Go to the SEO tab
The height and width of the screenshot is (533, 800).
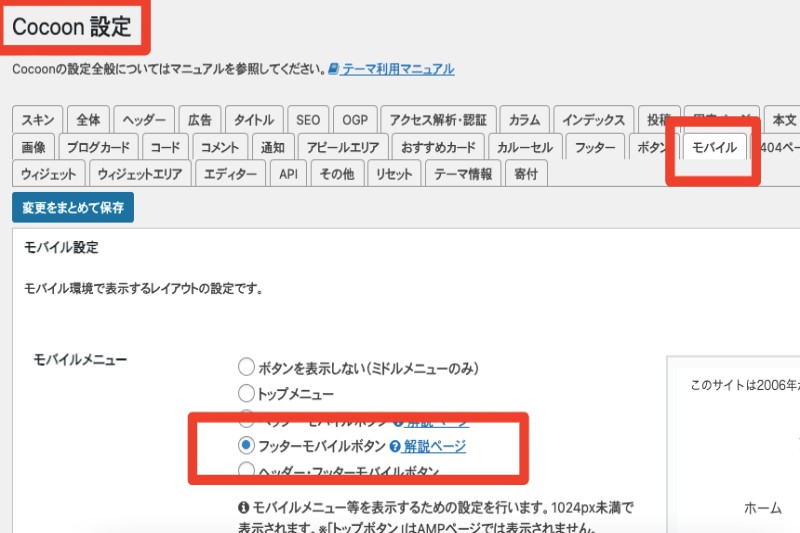point(307,119)
